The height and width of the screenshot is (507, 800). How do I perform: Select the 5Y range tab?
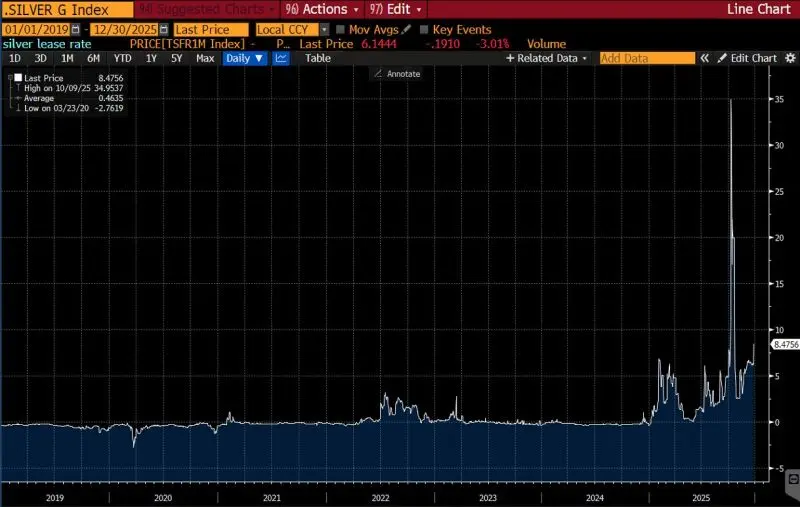[177, 58]
